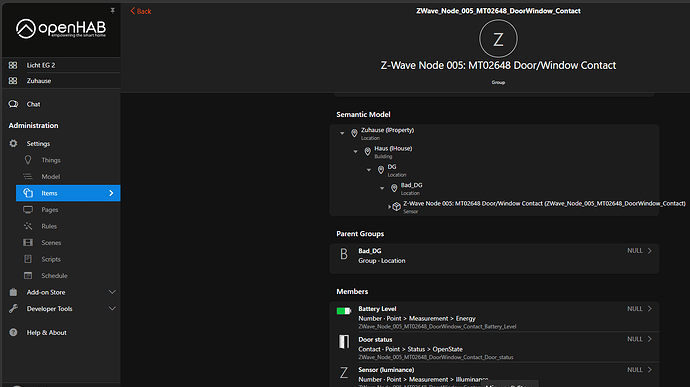Click the Z letter icon of Sensor luminance

tap(344, 373)
